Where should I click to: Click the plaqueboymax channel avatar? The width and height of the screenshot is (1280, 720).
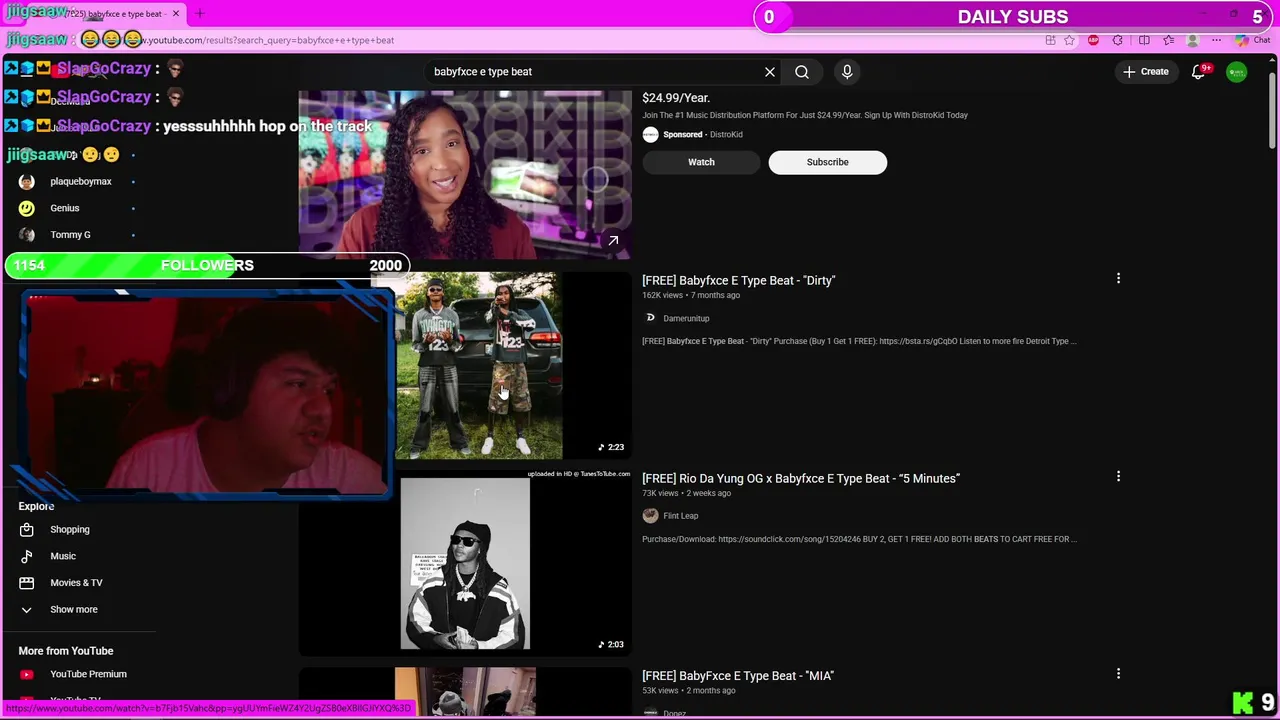point(27,182)
